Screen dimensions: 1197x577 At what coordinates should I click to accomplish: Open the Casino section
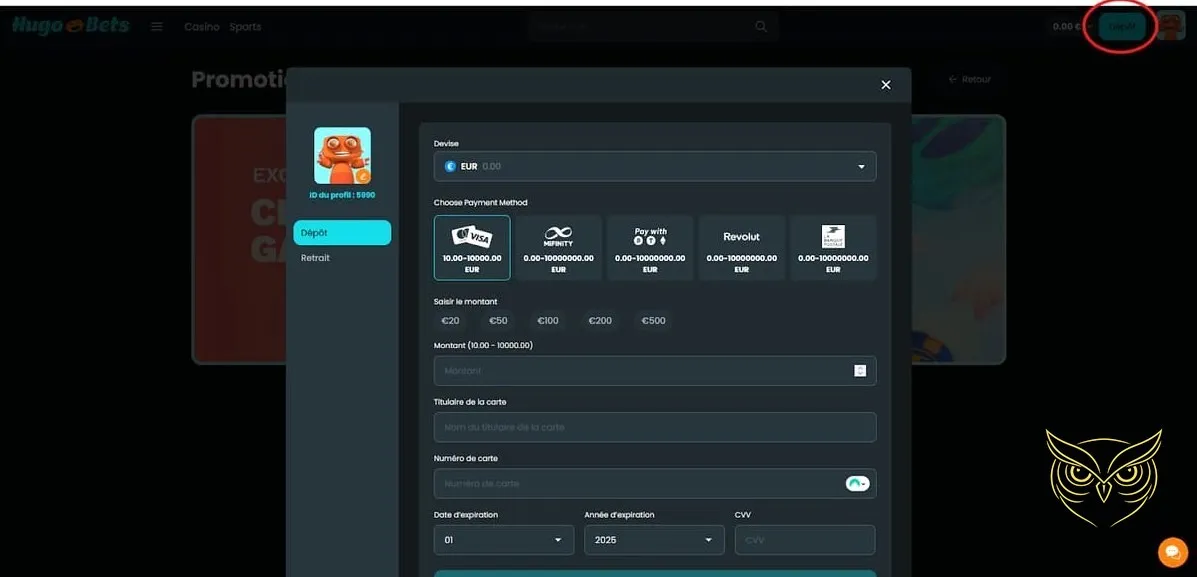point(201,27)
